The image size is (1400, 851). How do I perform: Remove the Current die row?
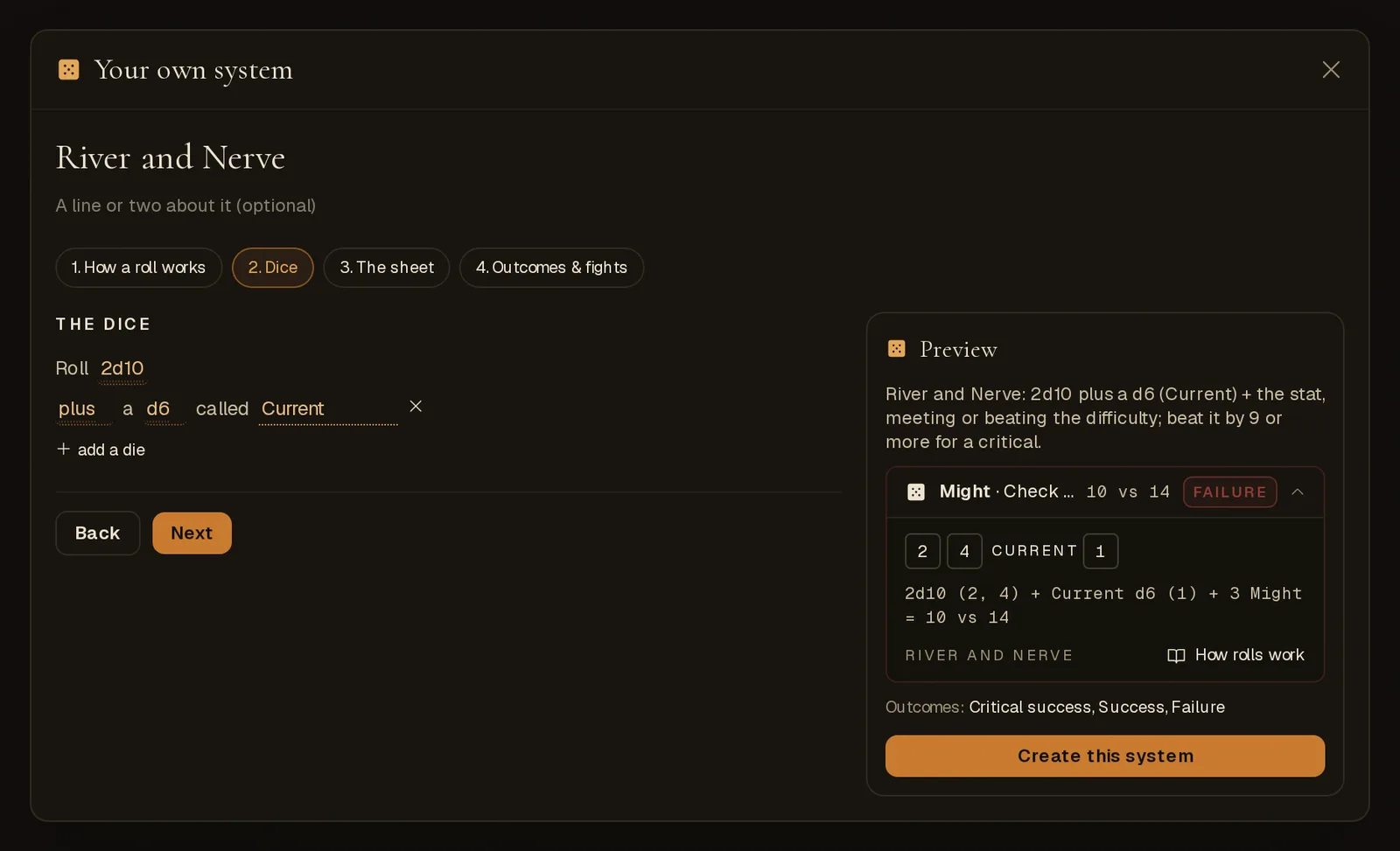(x=416, y=407)
